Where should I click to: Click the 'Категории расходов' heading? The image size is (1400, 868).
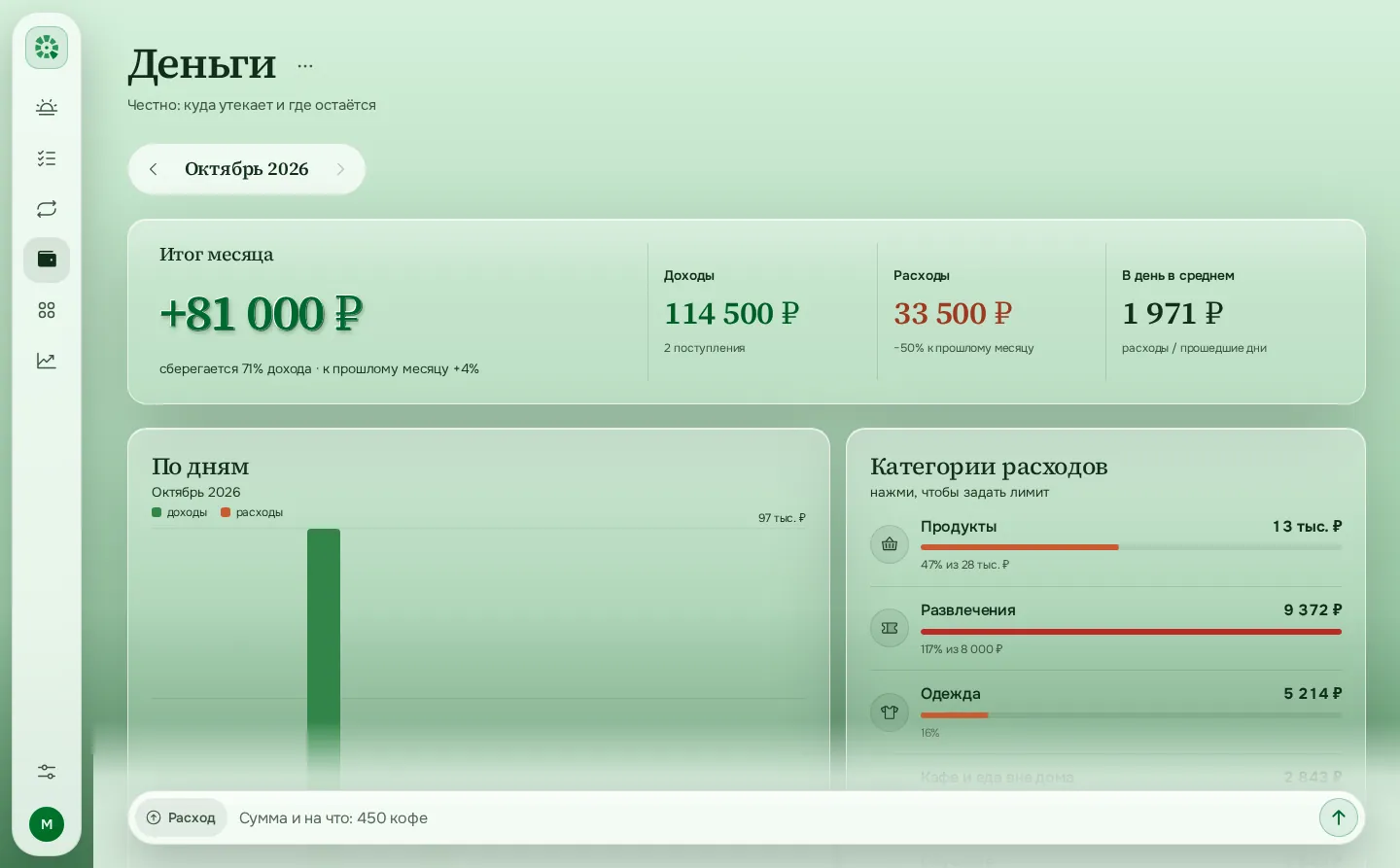click(989, 467)
